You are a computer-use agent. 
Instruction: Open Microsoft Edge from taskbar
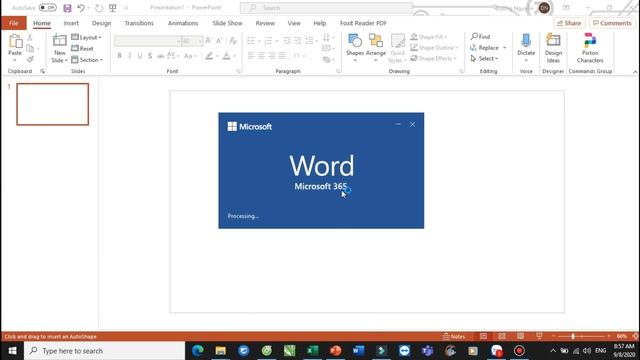198,351
